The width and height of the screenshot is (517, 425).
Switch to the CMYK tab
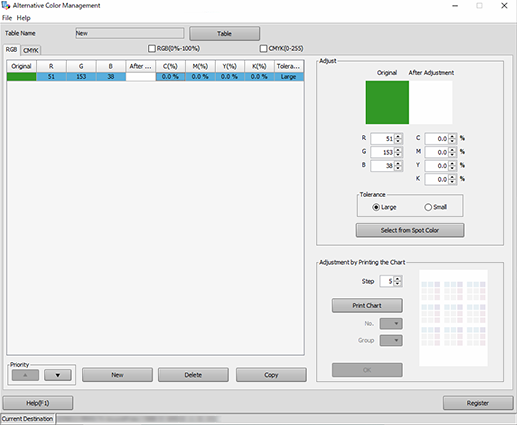point(31,50)
